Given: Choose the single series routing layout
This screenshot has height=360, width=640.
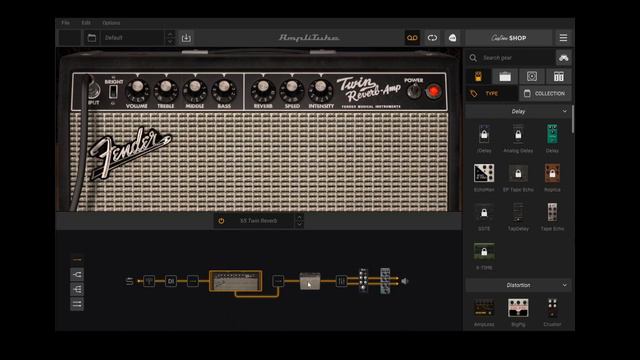Looking at the screenshot, I should 77,260.
